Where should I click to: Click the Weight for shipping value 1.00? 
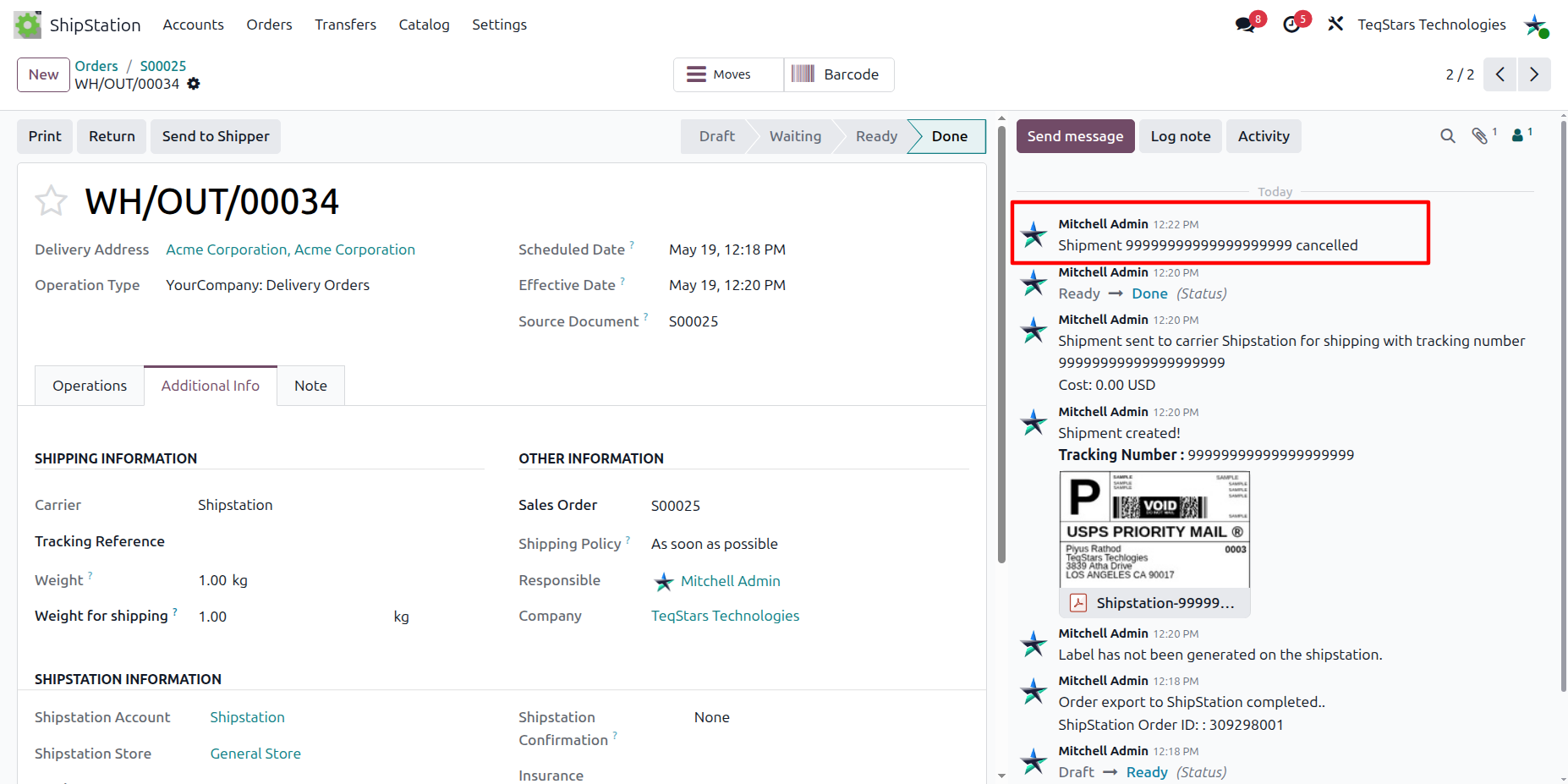212,617
